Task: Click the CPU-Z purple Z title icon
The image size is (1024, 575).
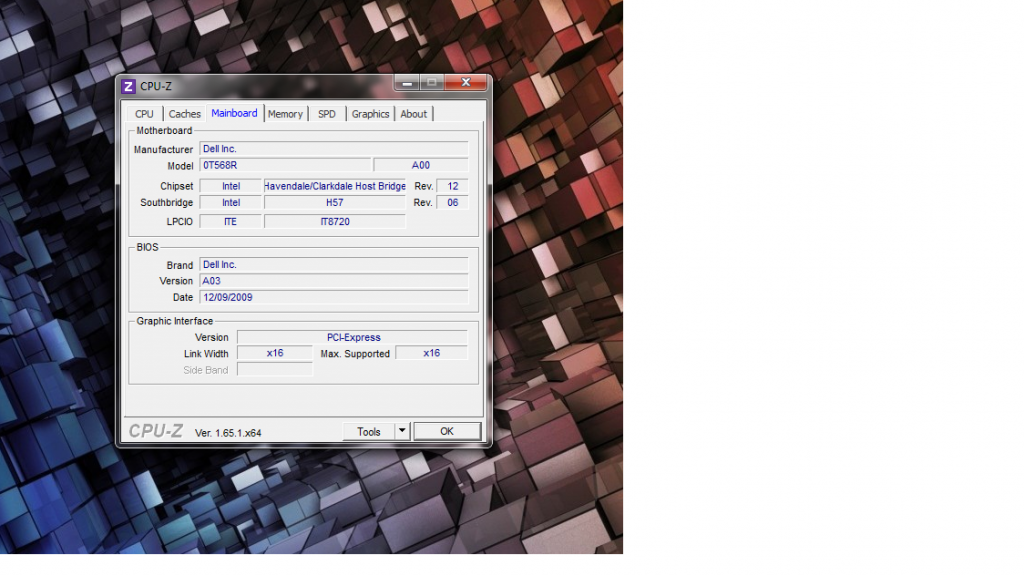Action: pyautogui.click(x=129, y=86)
